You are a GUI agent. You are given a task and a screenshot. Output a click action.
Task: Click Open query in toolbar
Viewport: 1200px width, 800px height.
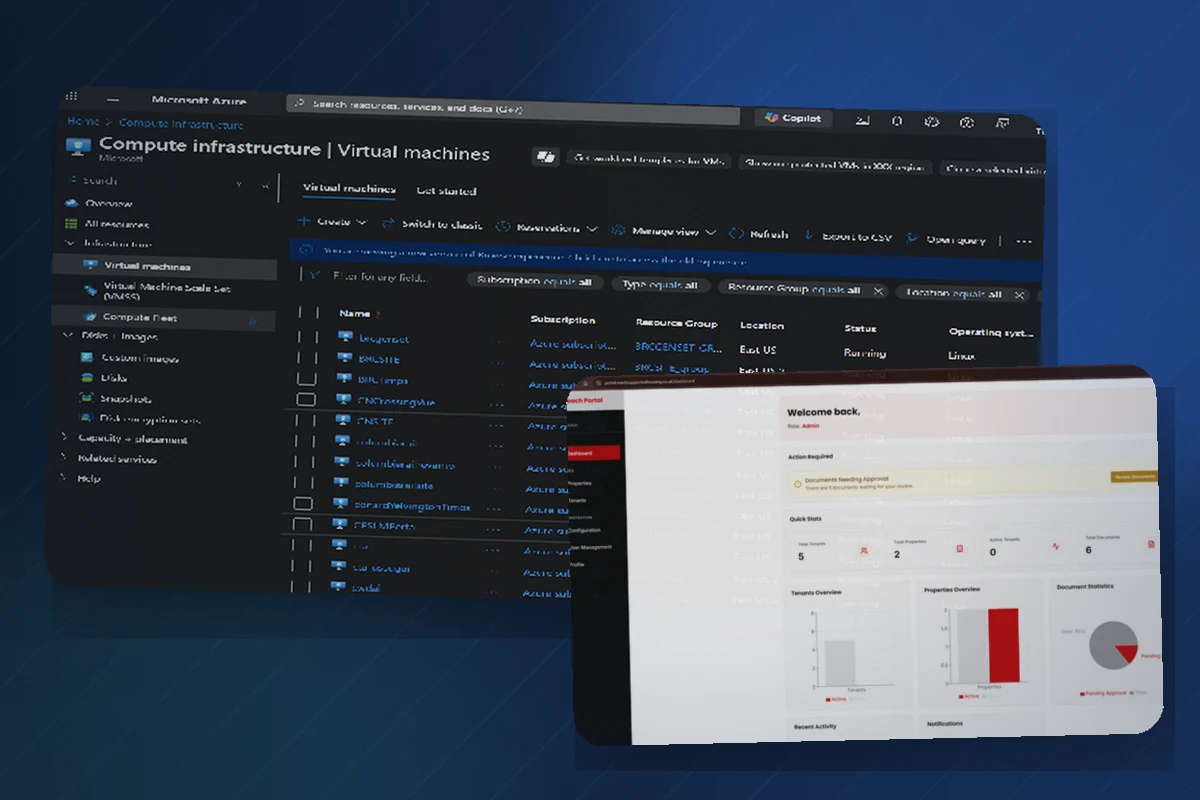click(946, 239)
